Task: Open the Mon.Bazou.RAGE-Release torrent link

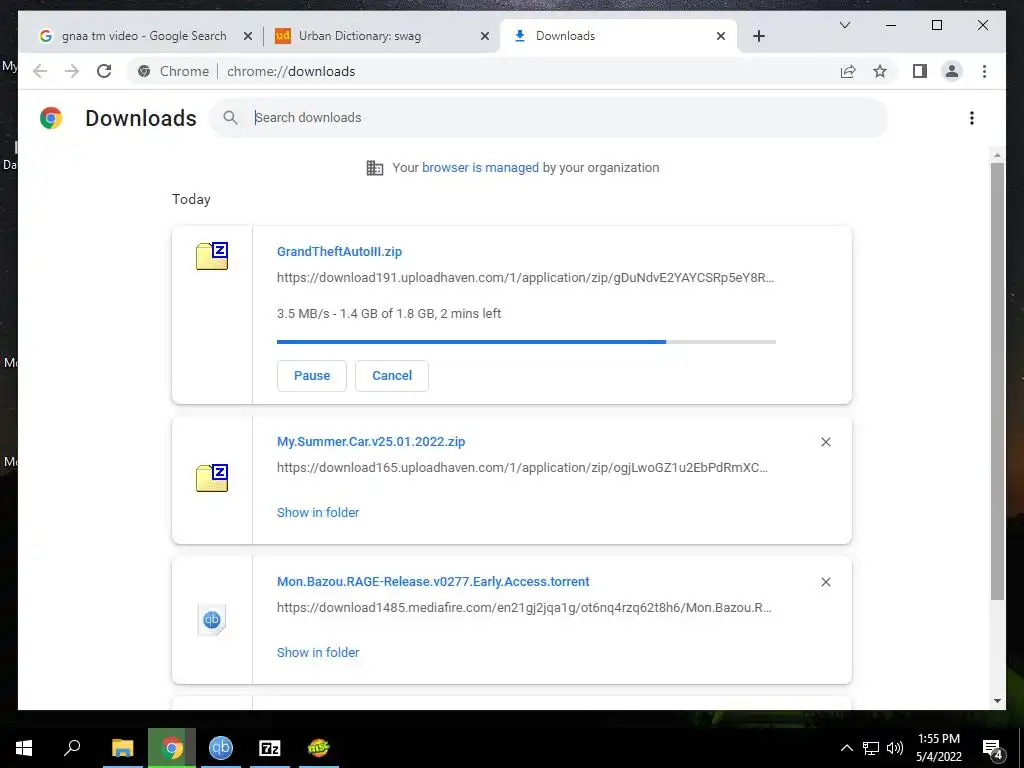Action: point(433,581)
